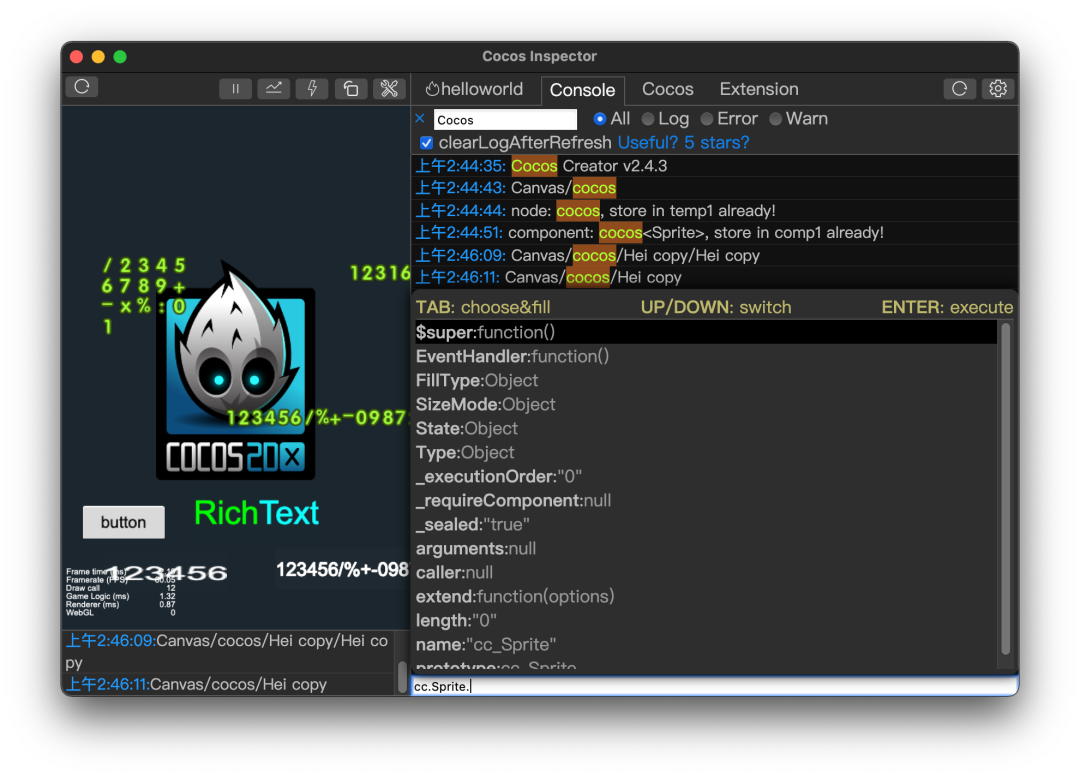Click the copy windows icon
This screenshot has width=1080, height=777.
click(x=351, y=89)
